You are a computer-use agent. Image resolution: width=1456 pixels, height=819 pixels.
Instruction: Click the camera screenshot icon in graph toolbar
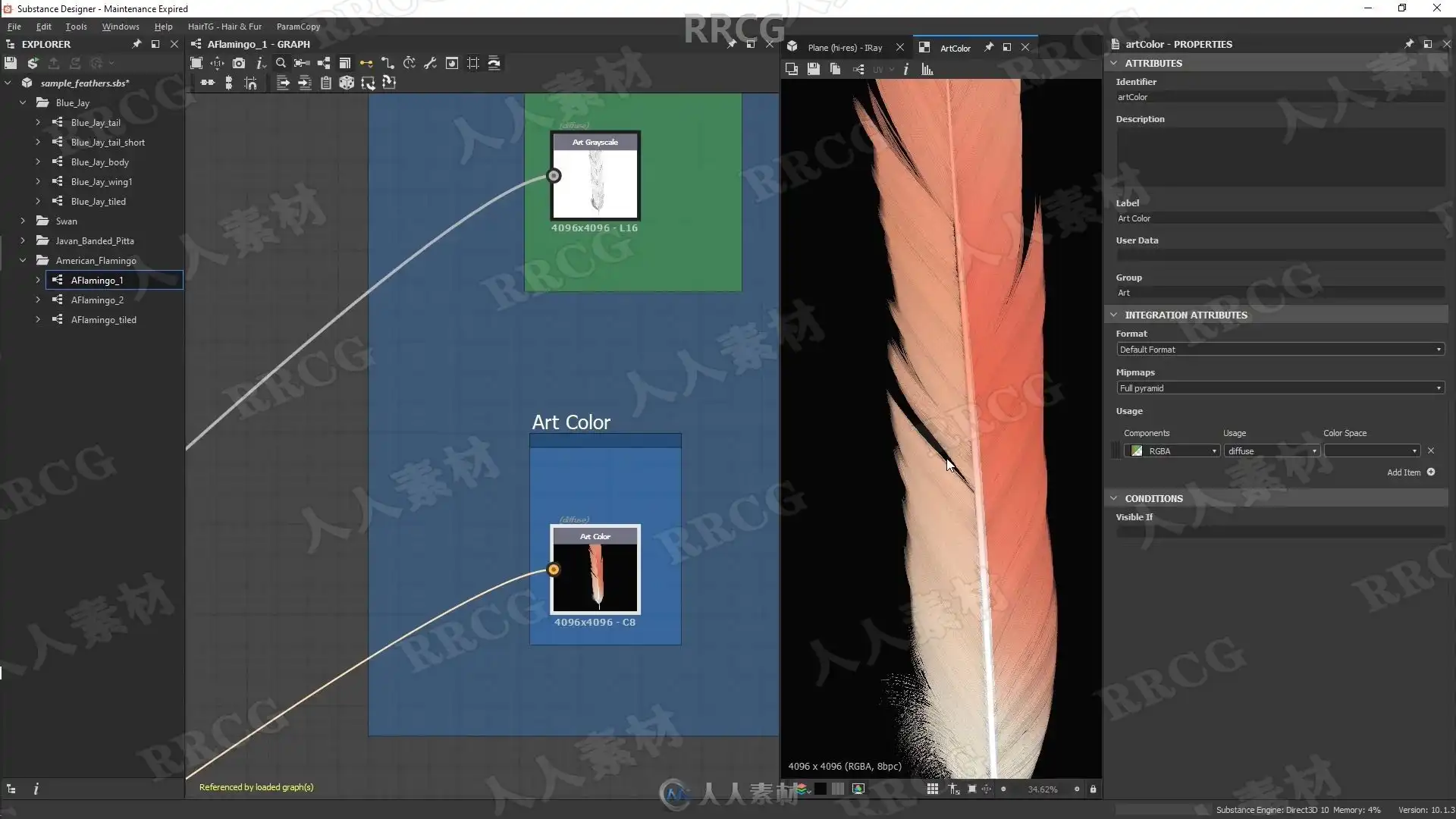tap(239, 63)
